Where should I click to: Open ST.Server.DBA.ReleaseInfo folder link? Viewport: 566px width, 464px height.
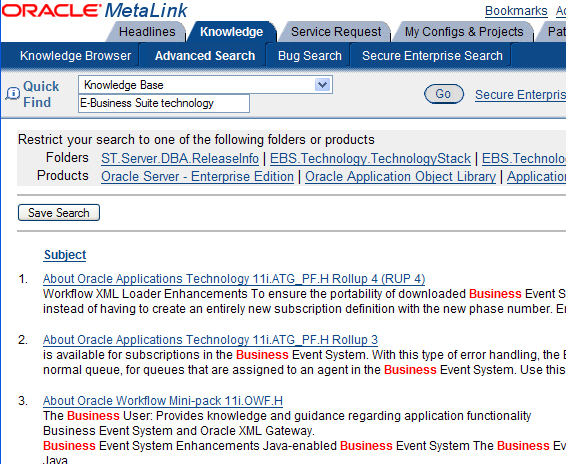180,159
